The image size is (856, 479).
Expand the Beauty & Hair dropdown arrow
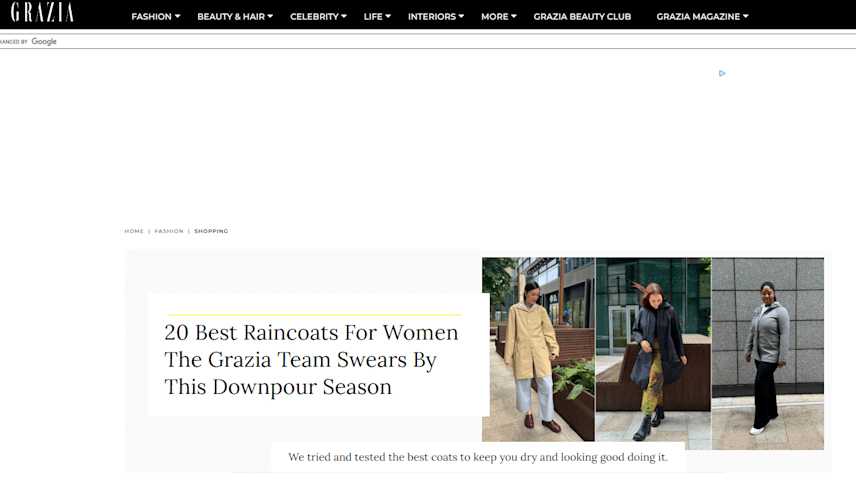270,16
